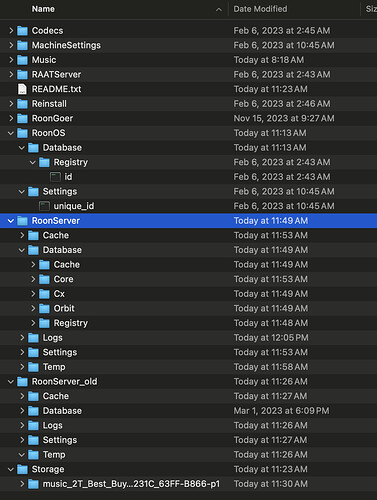Collapse the Storage folder

point(11,469)
